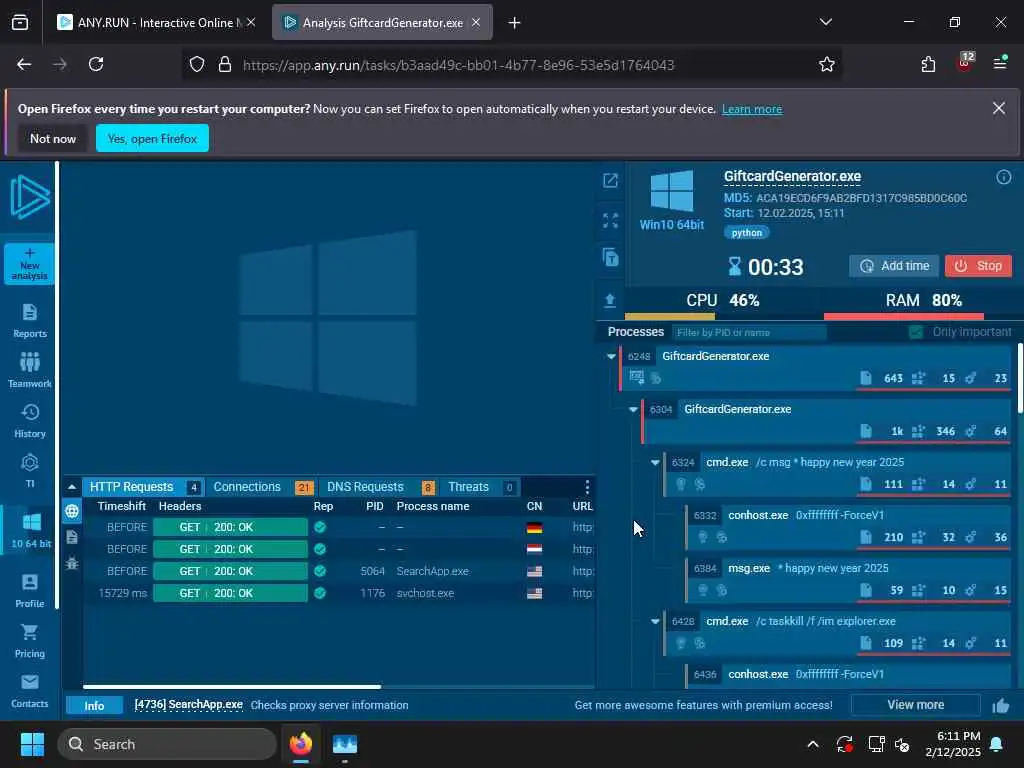Viewport: 1024px width, 768px height.
Task: Collapse the 6248 GiftcardGenerator.exe process tree
Action: [x=611, y=357]
